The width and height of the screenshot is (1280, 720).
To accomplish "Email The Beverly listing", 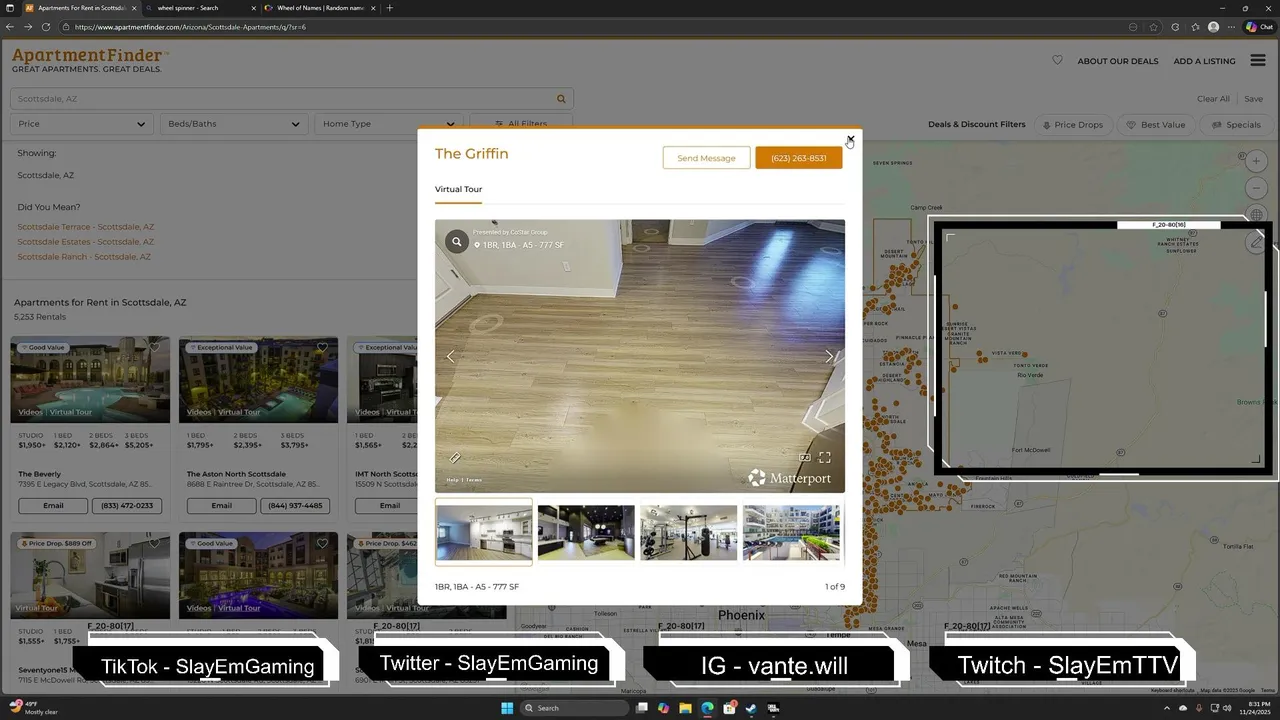I will pos(53,506).
